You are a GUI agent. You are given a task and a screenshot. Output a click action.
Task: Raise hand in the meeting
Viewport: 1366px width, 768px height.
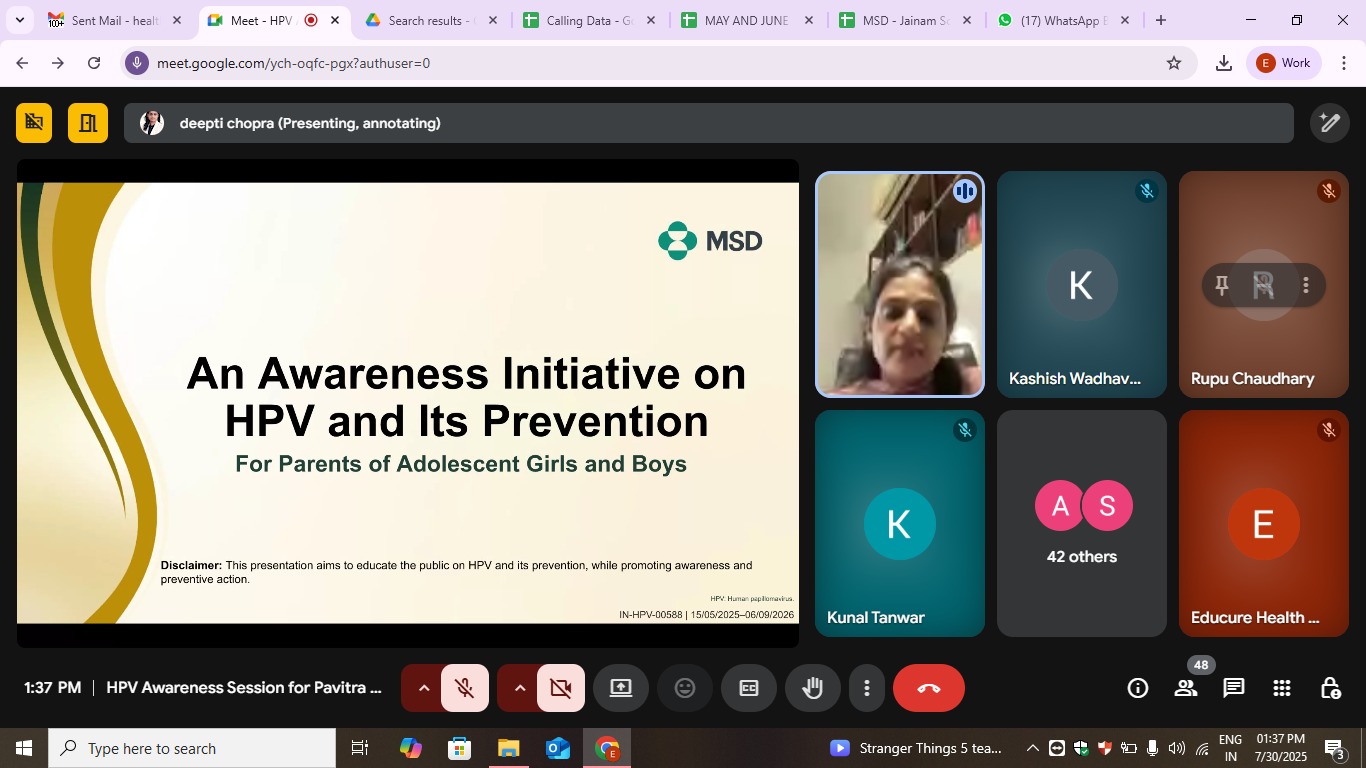pyautogui.click(x=813, y=688)
